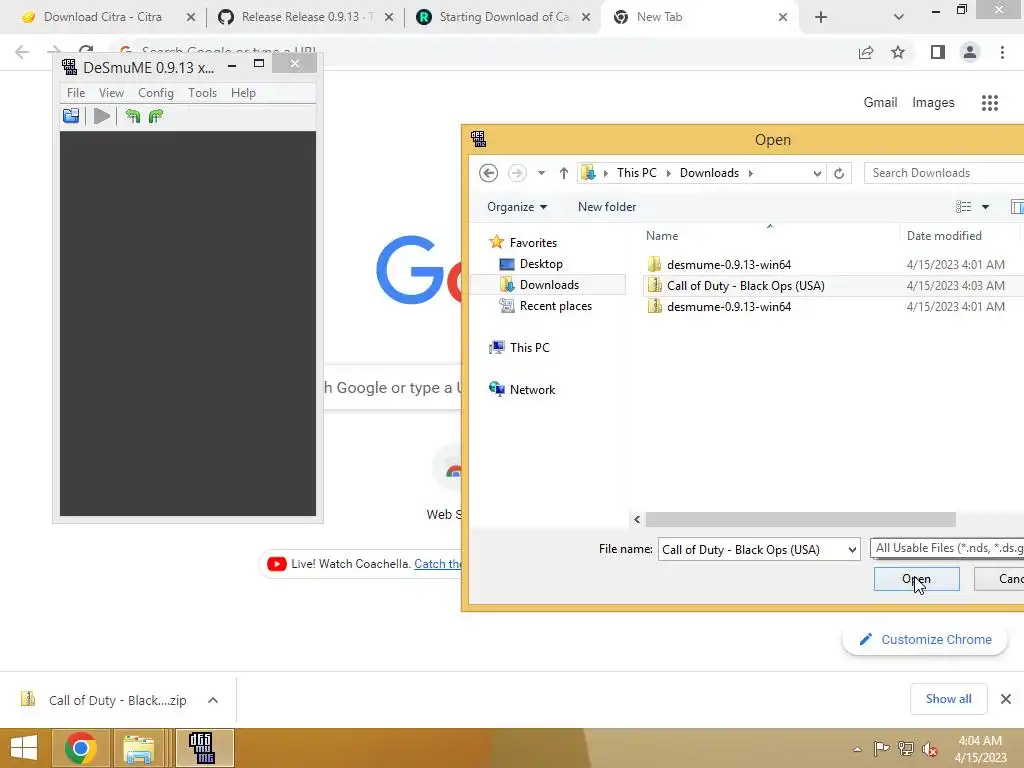Click the Back arrow in the Open dialog
Screen dimensions: 1024x768
click(x=488, y=173)
